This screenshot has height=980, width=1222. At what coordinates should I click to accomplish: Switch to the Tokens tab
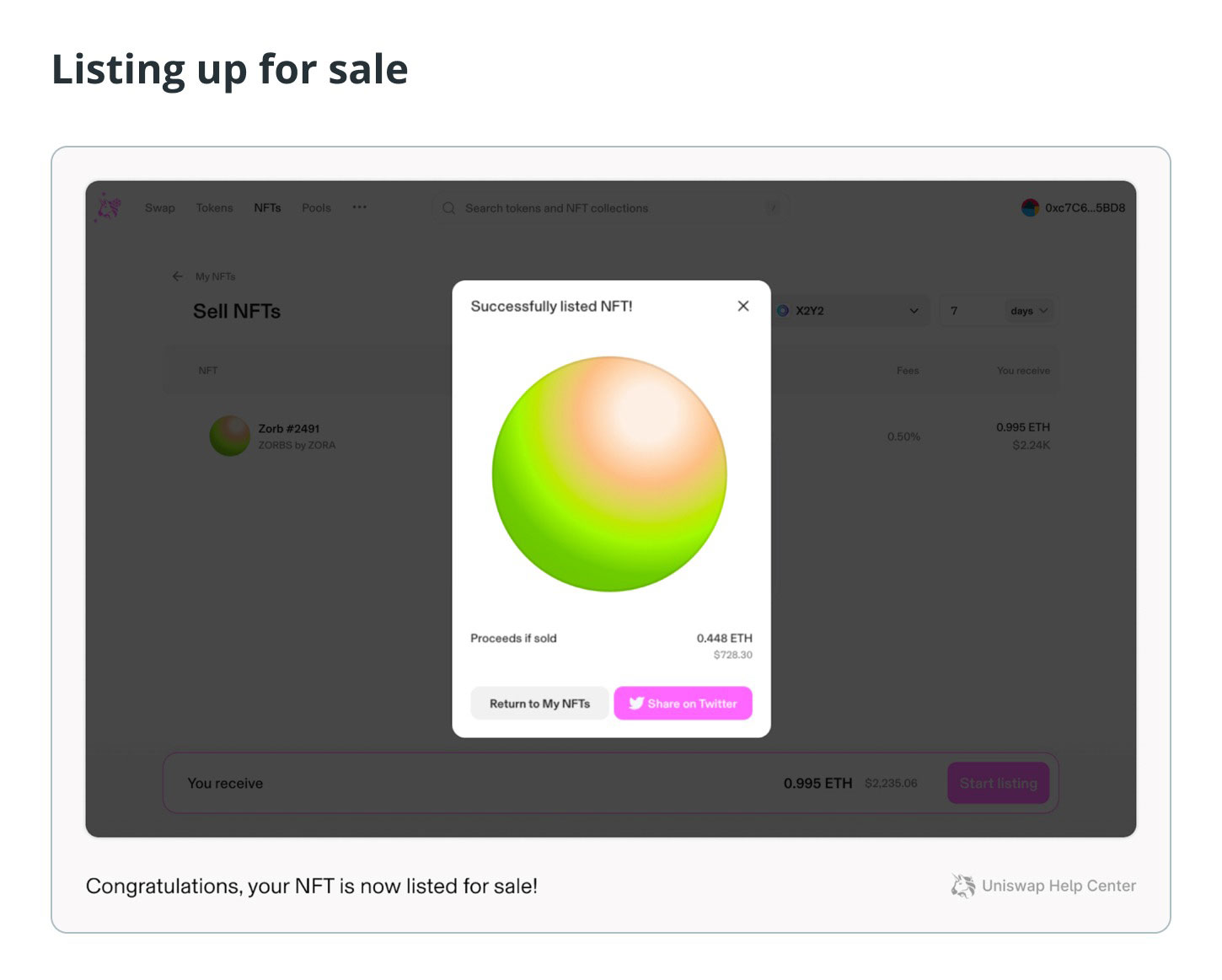214,208
